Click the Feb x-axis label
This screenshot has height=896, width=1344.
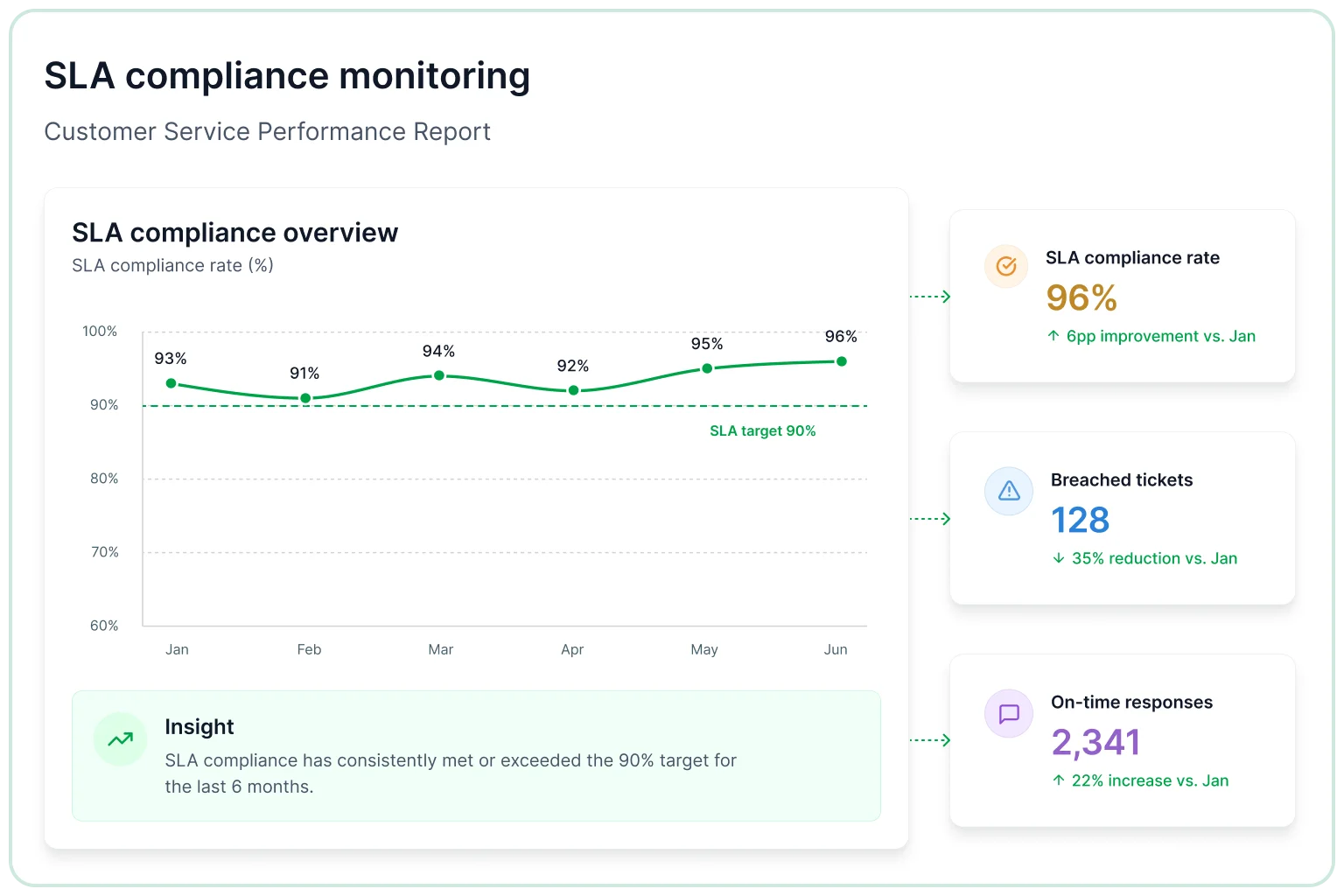(x=309, y=649)
